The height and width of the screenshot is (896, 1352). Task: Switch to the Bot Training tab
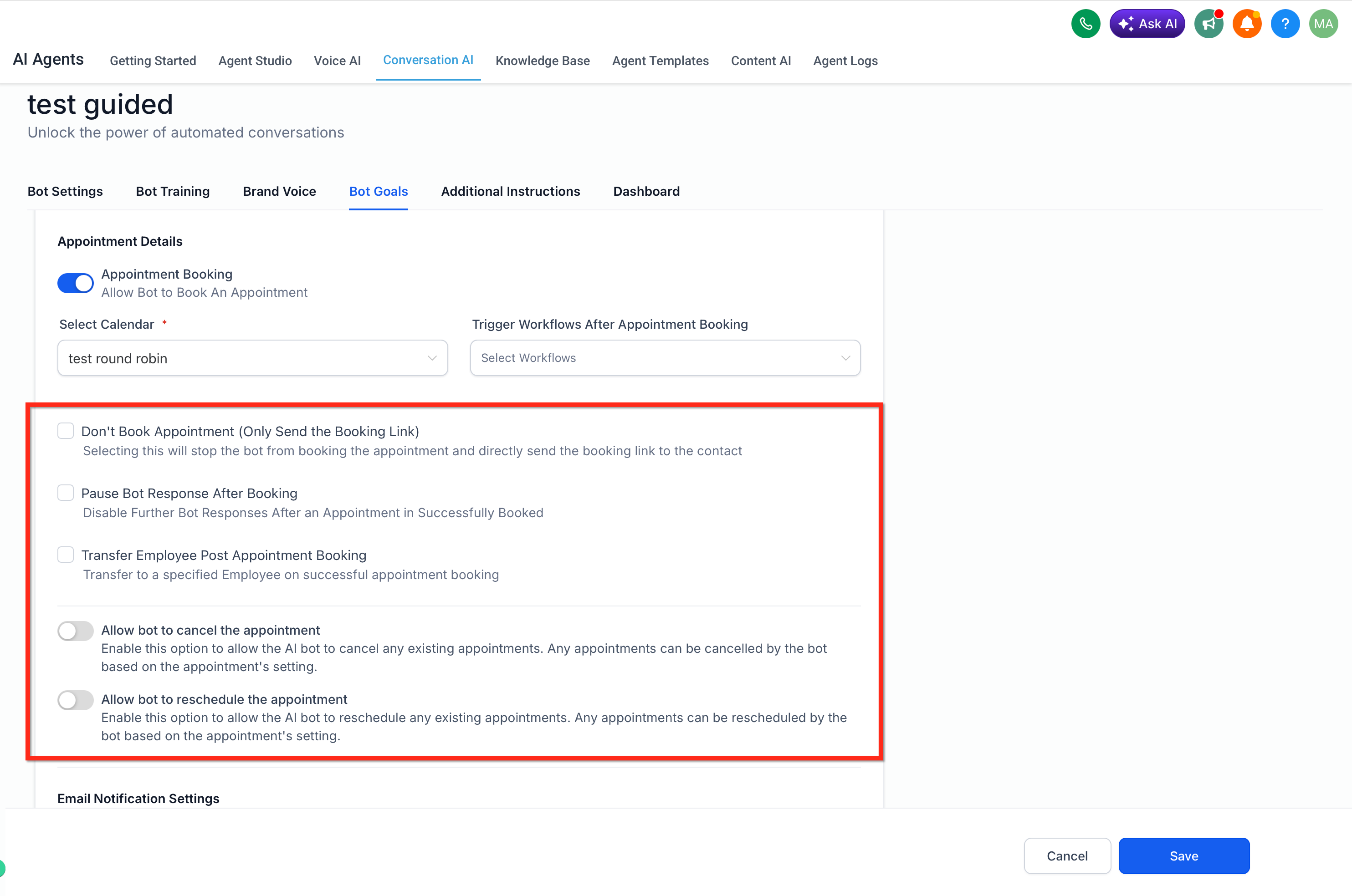click(x=173, y=191)
